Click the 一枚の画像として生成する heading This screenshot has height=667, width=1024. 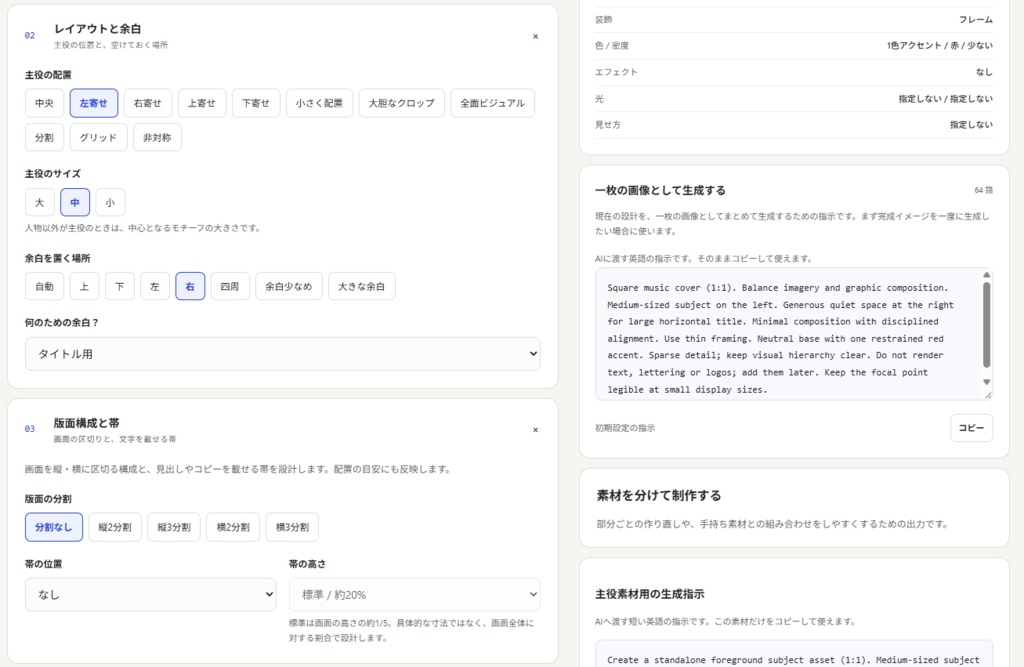tap(660, 191)
